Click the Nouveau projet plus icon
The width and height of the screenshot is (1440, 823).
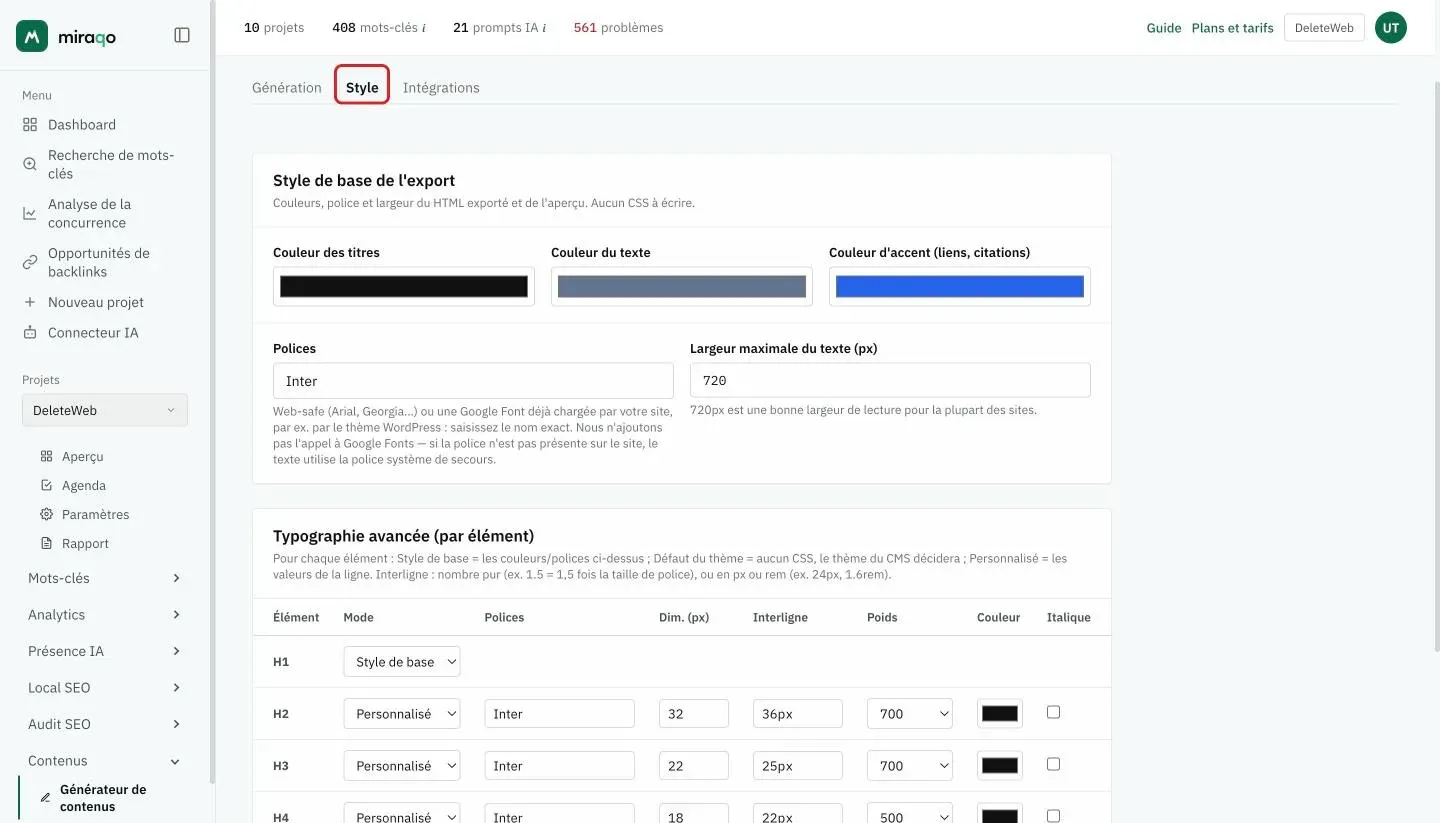30,302
